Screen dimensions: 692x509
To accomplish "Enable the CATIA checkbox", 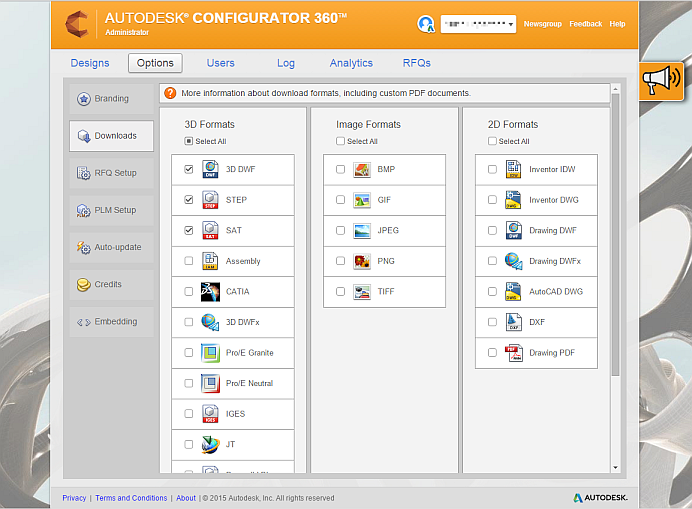I will pyautogui.click(x=188, y=291).
